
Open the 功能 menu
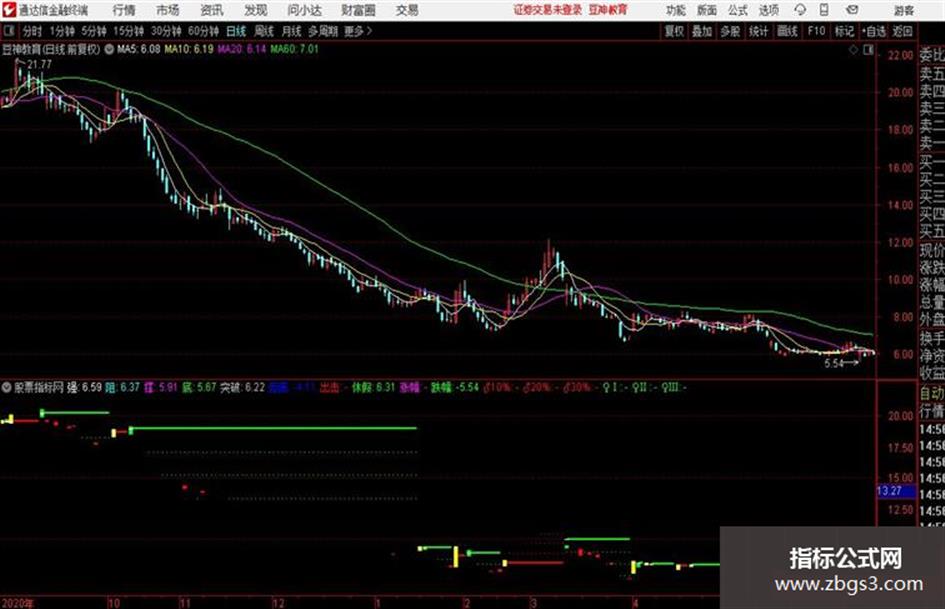click(676, 10)
